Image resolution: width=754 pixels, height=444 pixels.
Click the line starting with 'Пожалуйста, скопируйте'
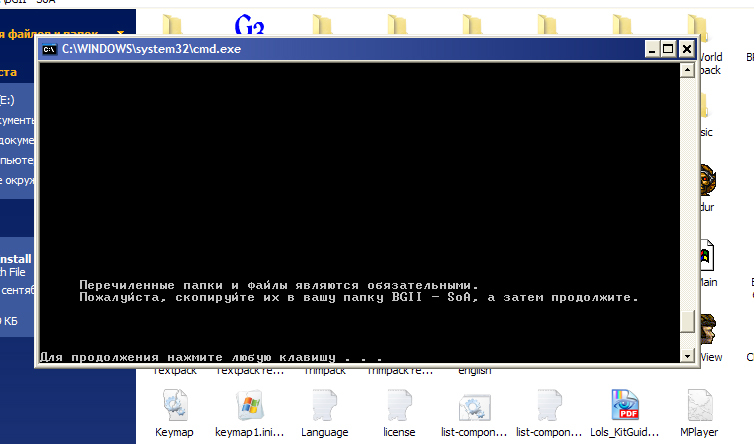click(359, 297)
